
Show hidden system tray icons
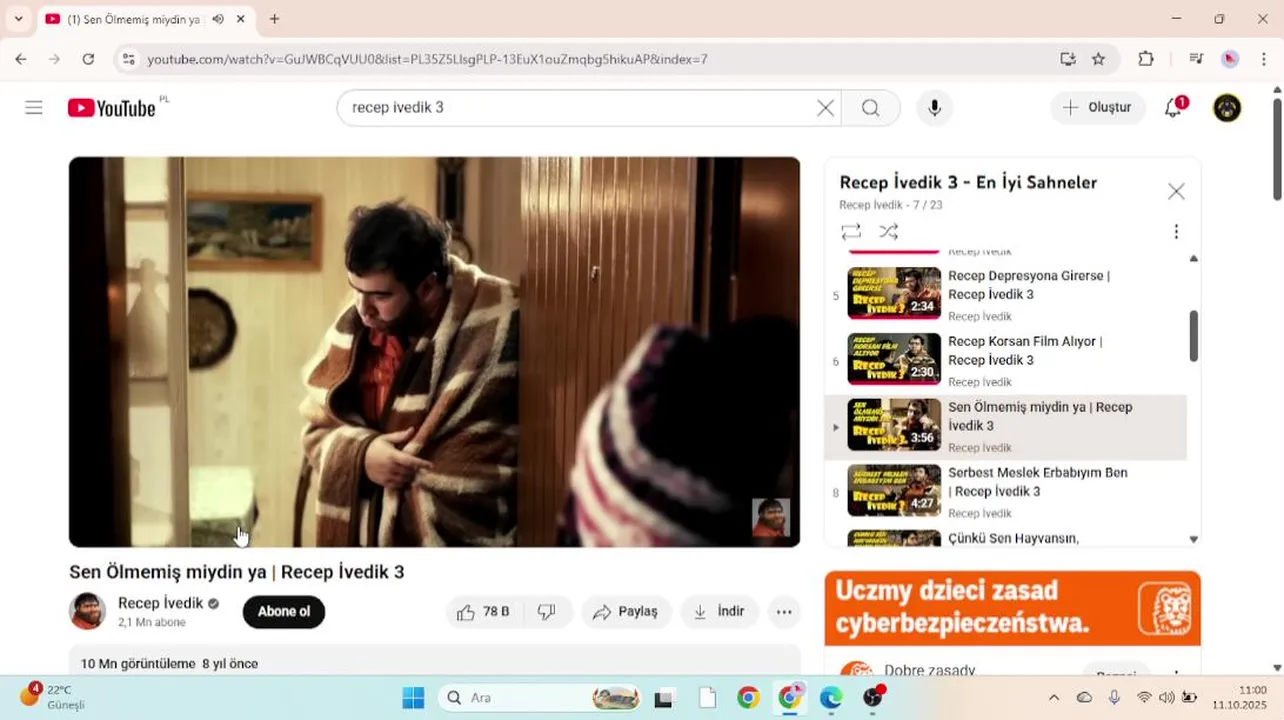[1053, 697]
